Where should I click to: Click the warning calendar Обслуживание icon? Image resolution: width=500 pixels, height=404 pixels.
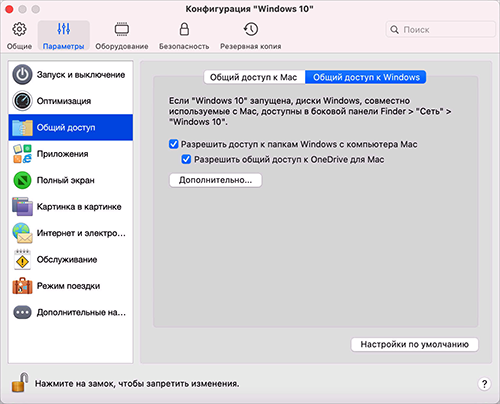click(x=22, y=259)
